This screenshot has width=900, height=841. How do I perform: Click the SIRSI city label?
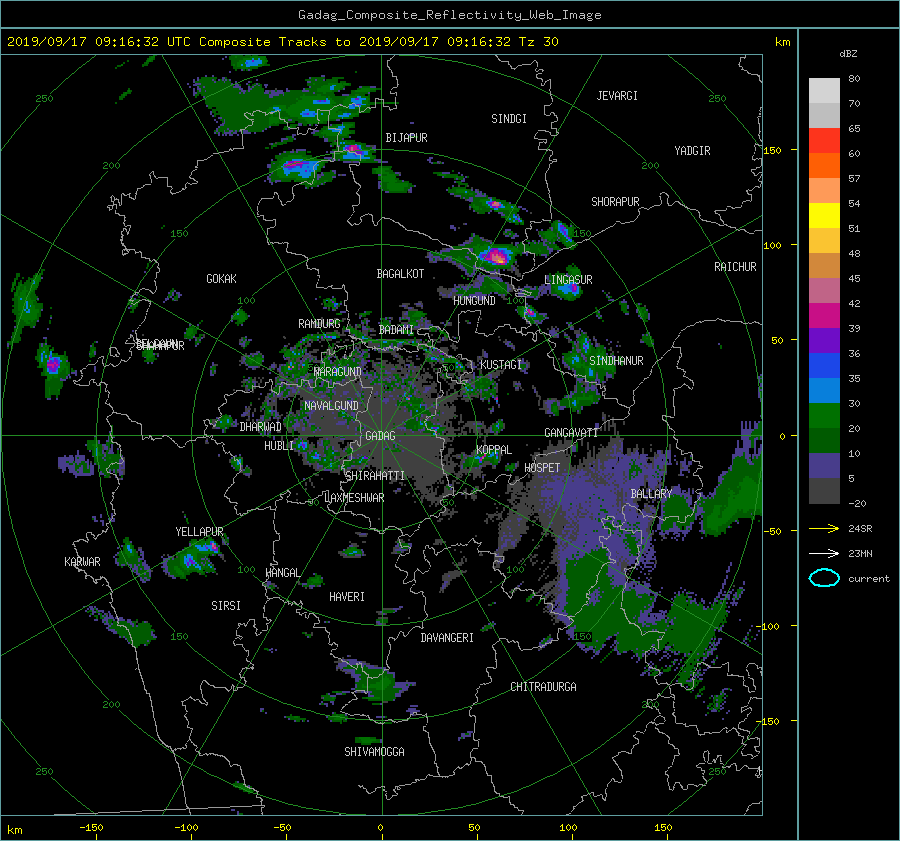coord(226,606)
